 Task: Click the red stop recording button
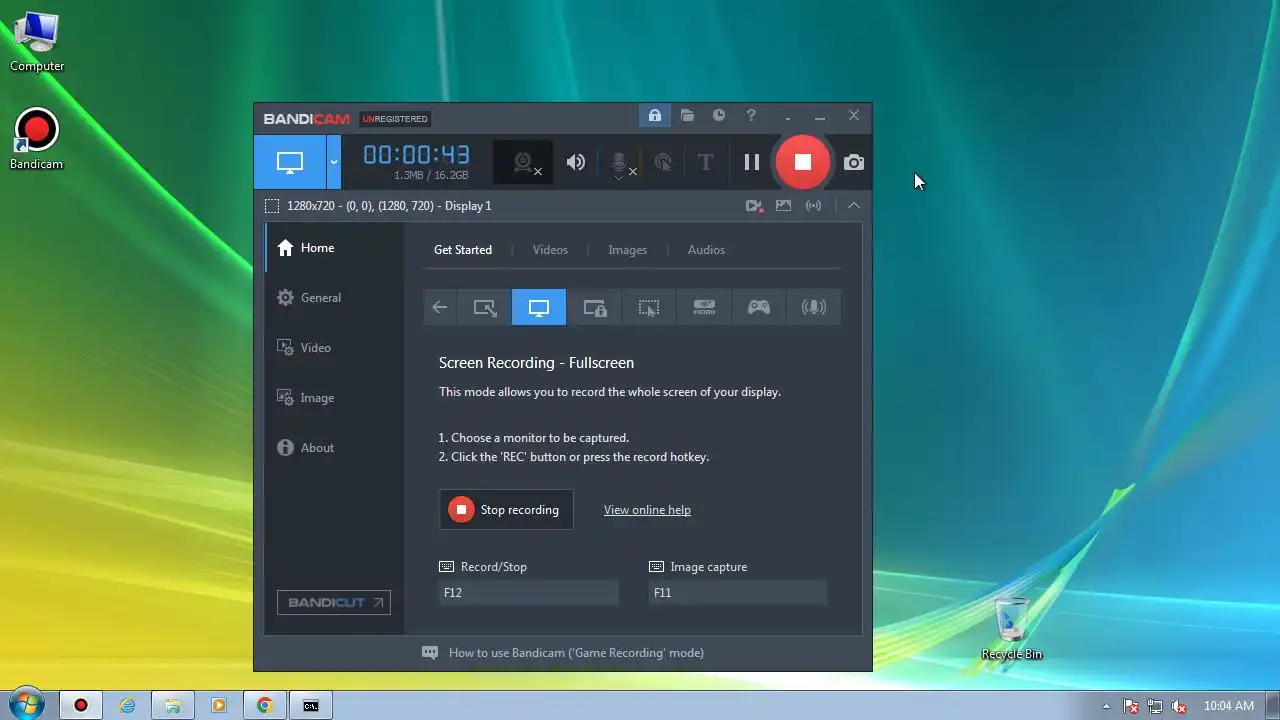click(x=802, y=162)
